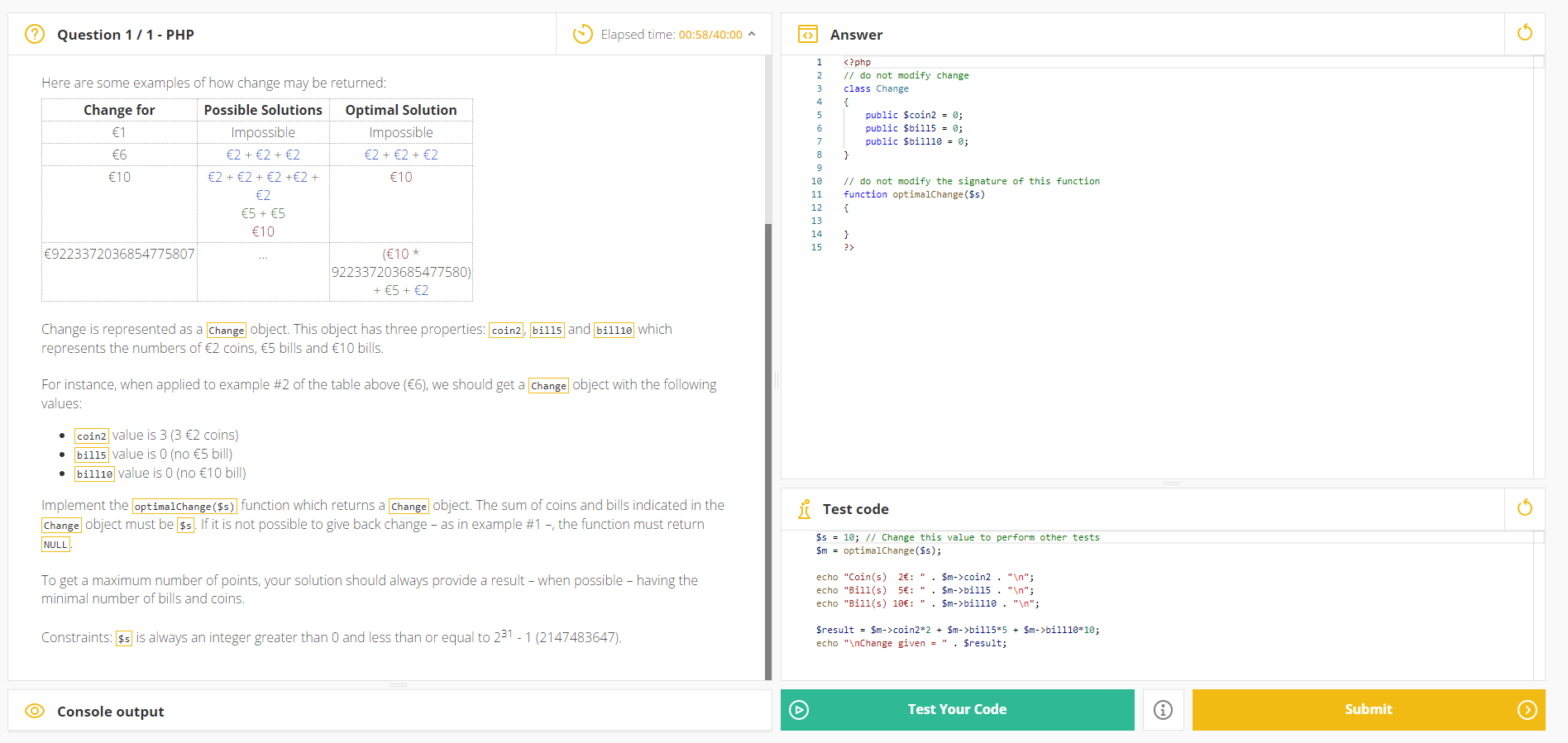Click the 'Optimal Solution' table header
This screenshot has height=743, width=1568.
pos(401,110)
